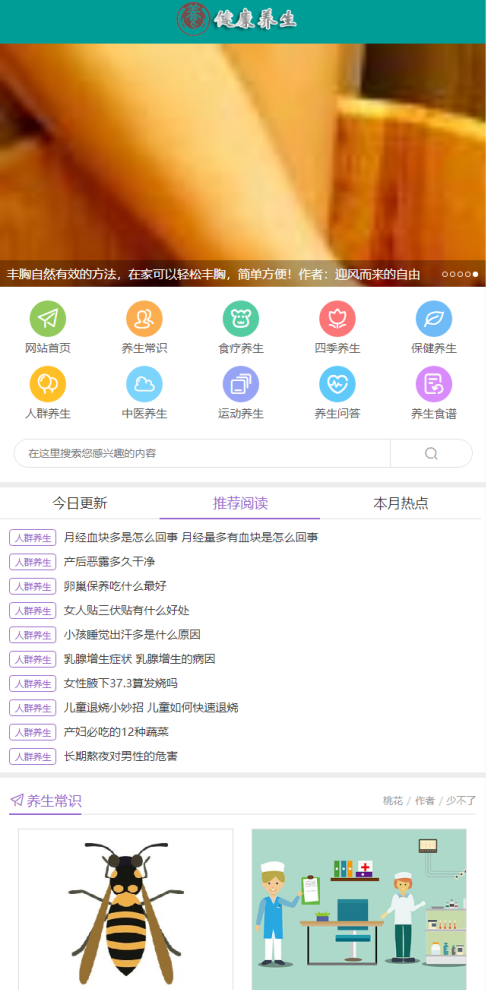
Task: Open the 养生问答 heartbeat icon
Action: (338, 384)
